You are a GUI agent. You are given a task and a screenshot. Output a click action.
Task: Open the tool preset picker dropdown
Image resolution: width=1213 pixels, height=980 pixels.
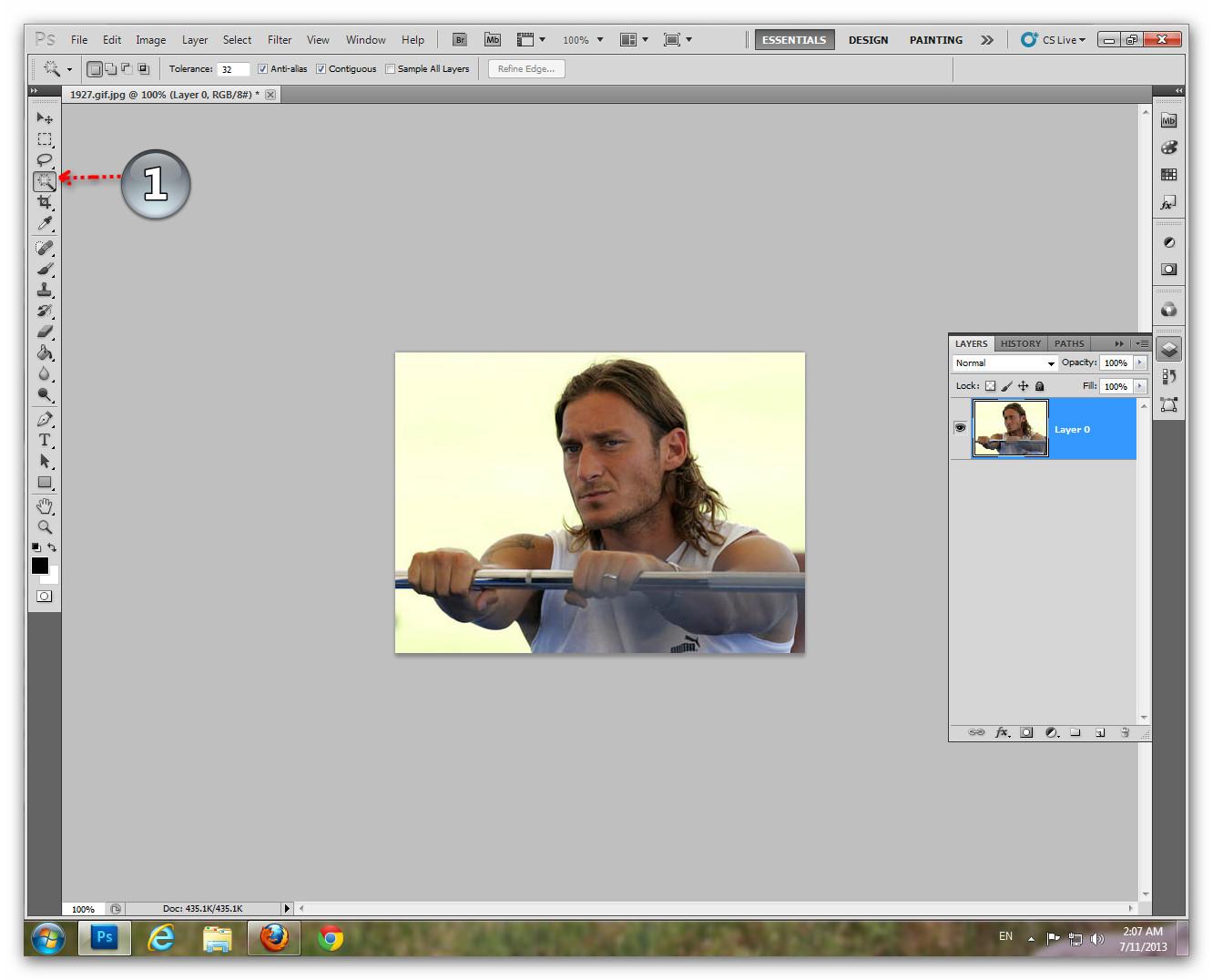pyautogui.click(x=69, y=69)
